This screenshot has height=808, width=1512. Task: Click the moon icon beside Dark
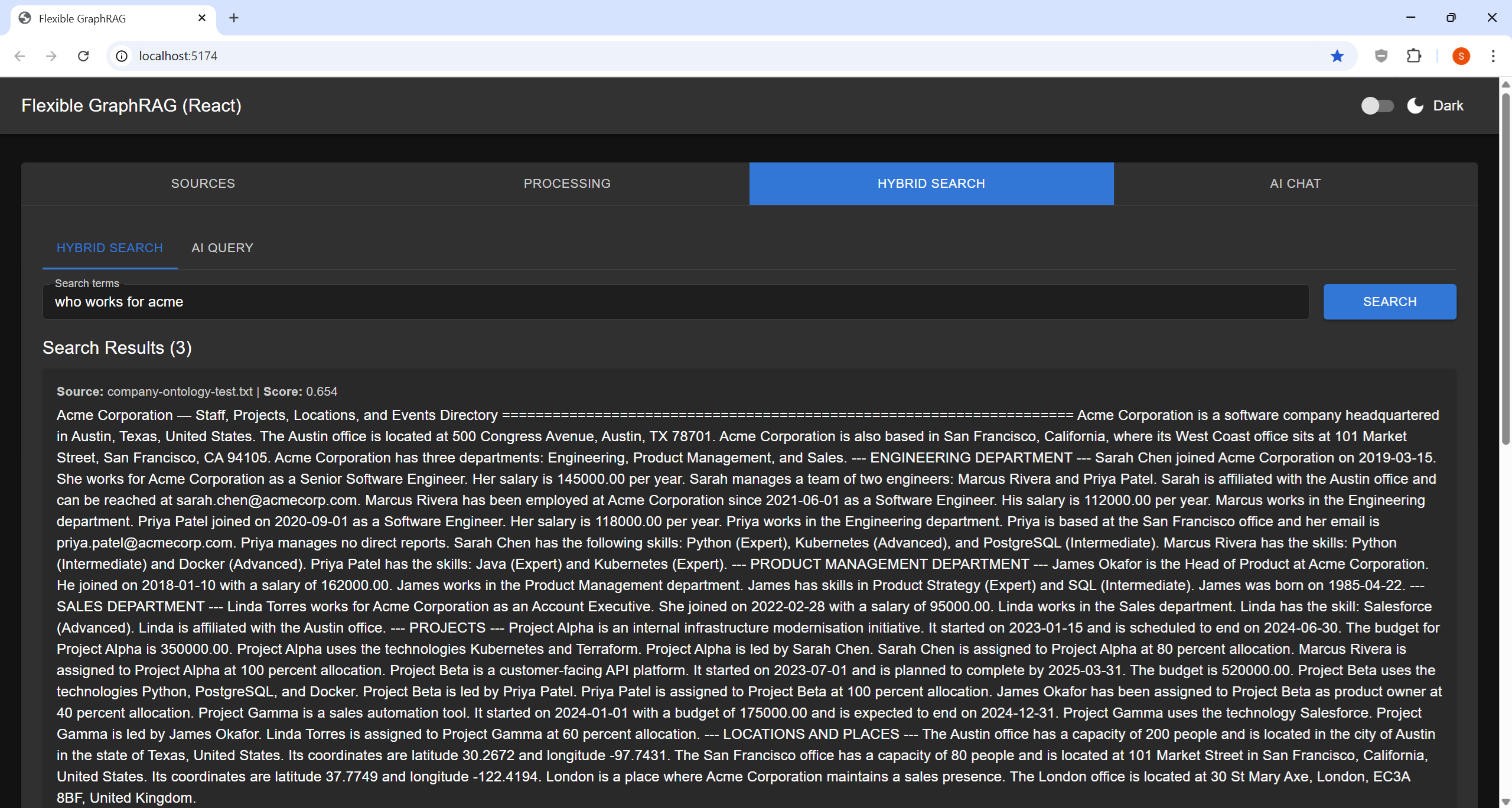coord(1415,106)
